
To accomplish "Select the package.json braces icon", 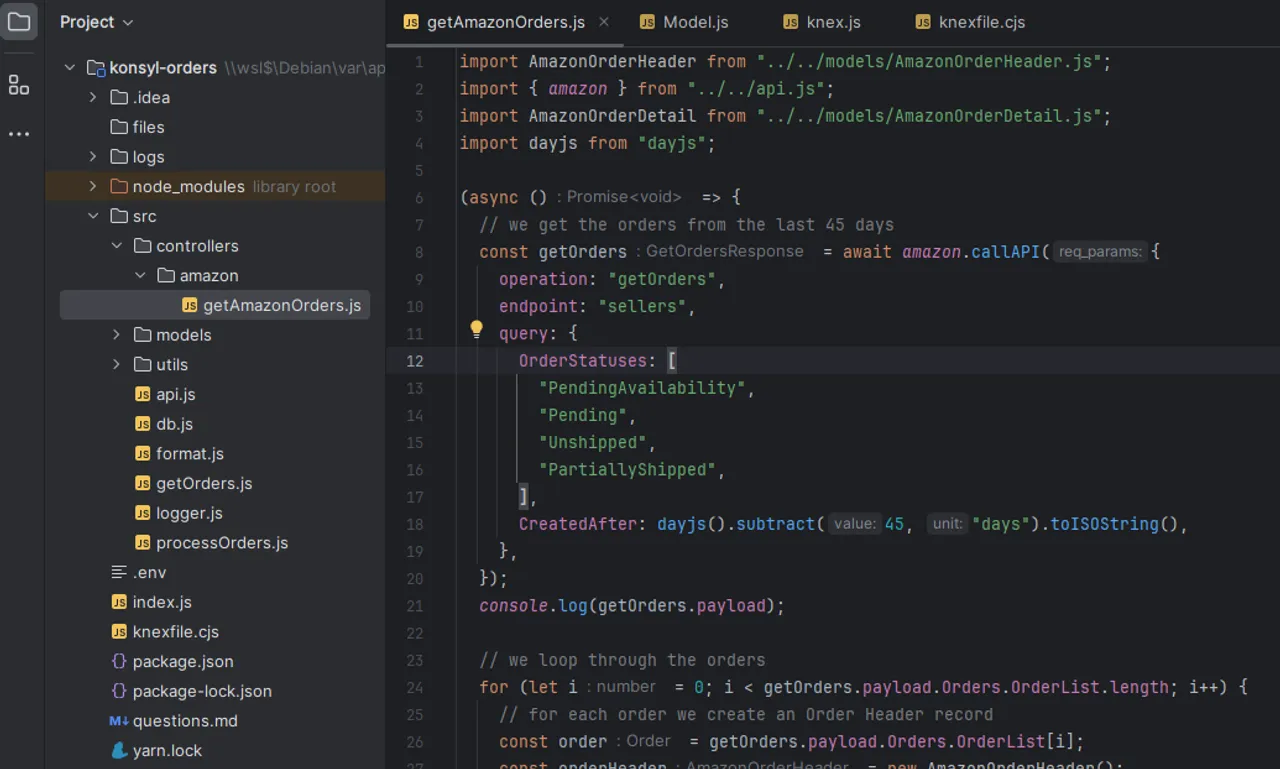I will pyautogui.click(x=118, y=661).
